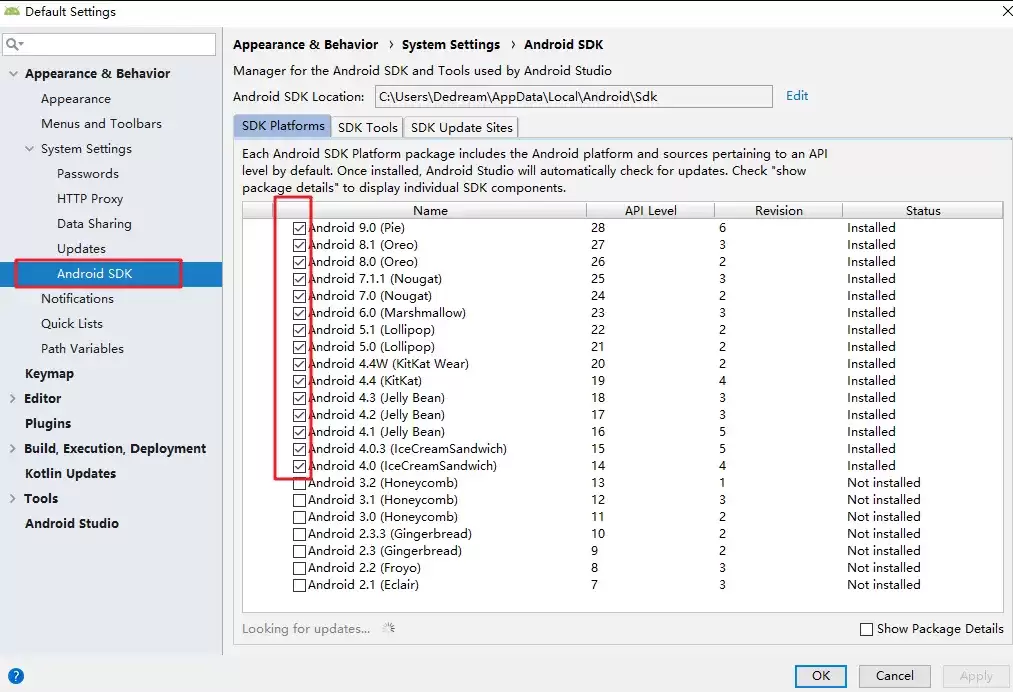
Task: Click the Apply button
Action: point(976,676)
